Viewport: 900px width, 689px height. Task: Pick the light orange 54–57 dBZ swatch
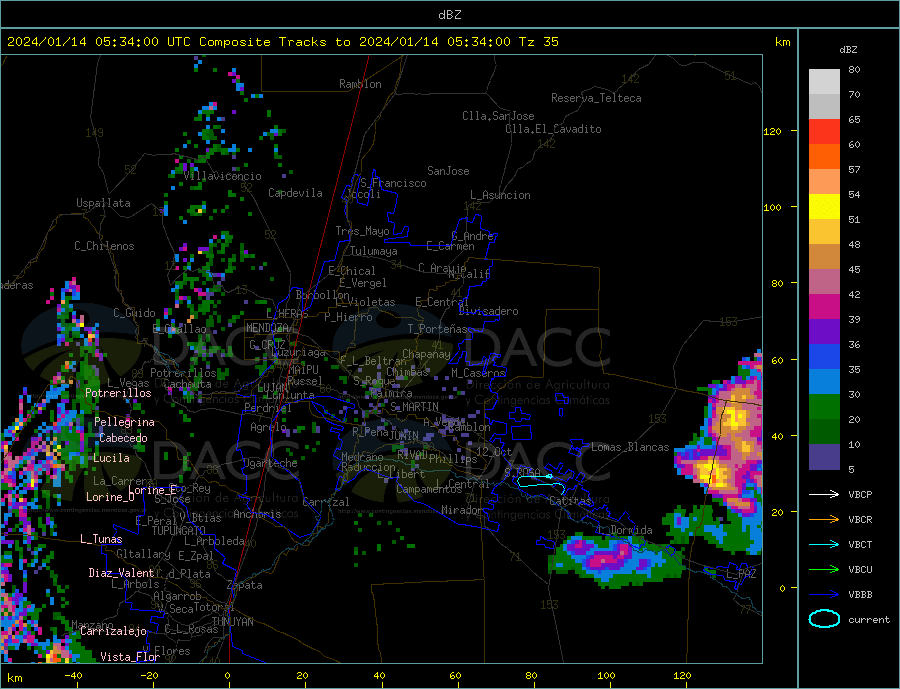coord(824,181)
